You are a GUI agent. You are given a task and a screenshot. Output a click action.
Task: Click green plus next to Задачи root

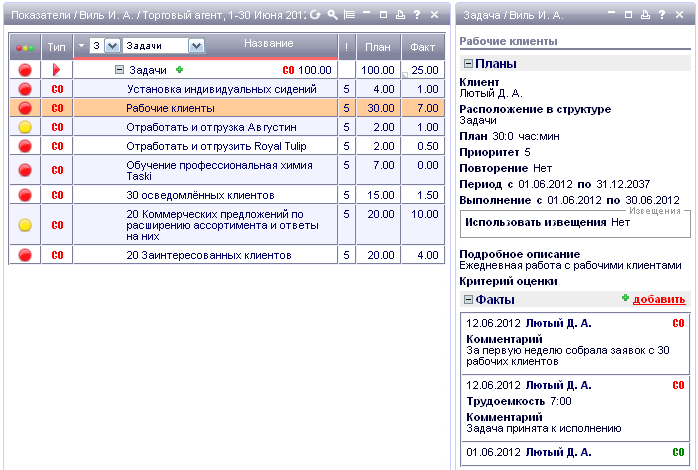tap(179, 69)
